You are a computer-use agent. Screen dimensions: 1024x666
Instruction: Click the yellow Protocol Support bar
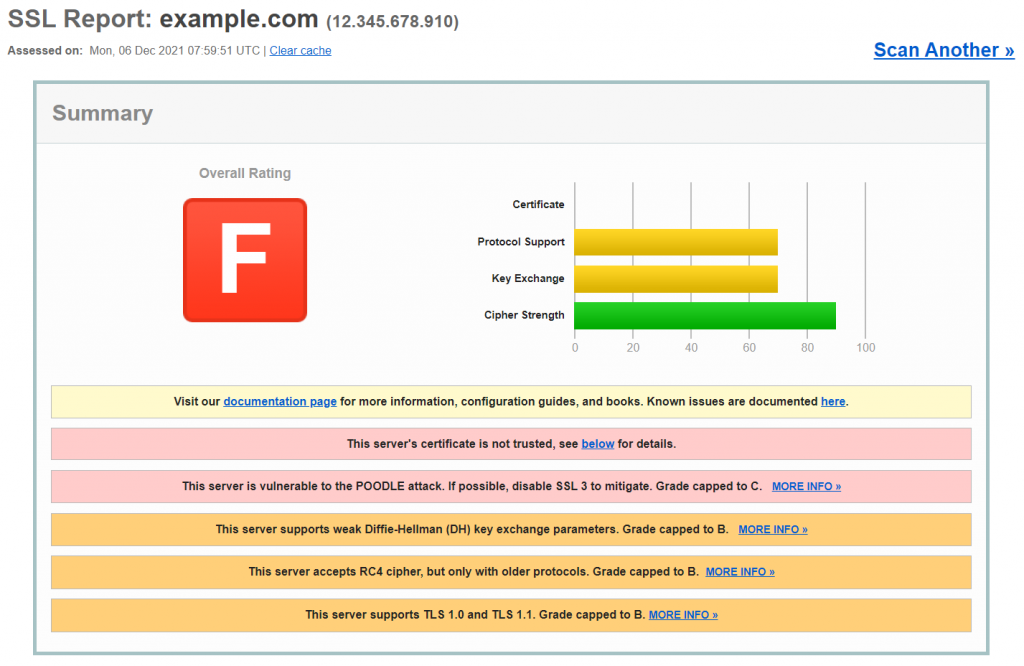pyautogui.click(x=676, y=242)
